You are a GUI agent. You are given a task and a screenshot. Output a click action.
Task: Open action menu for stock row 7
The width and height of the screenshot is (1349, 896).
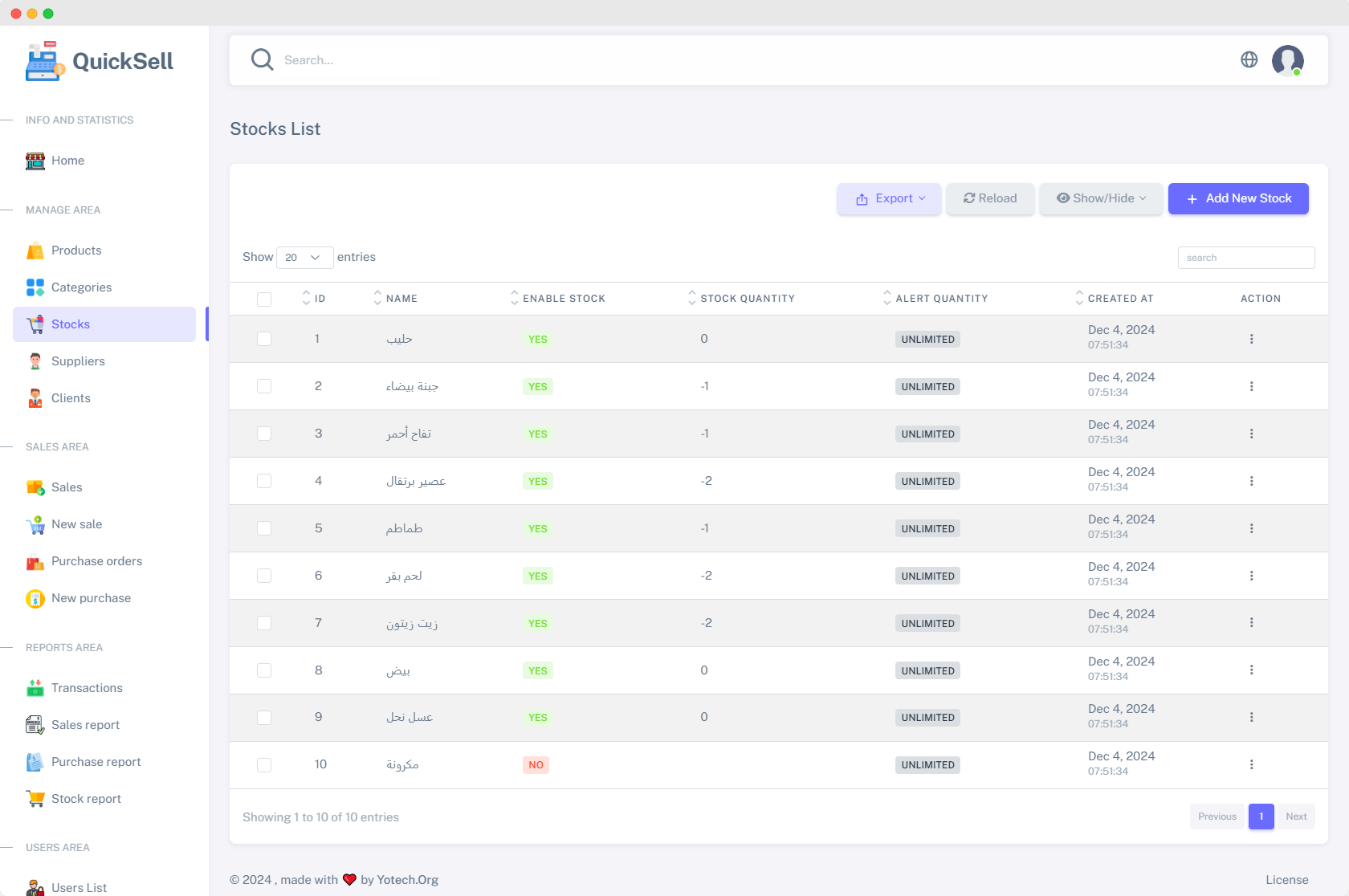tap(1251, 622)
